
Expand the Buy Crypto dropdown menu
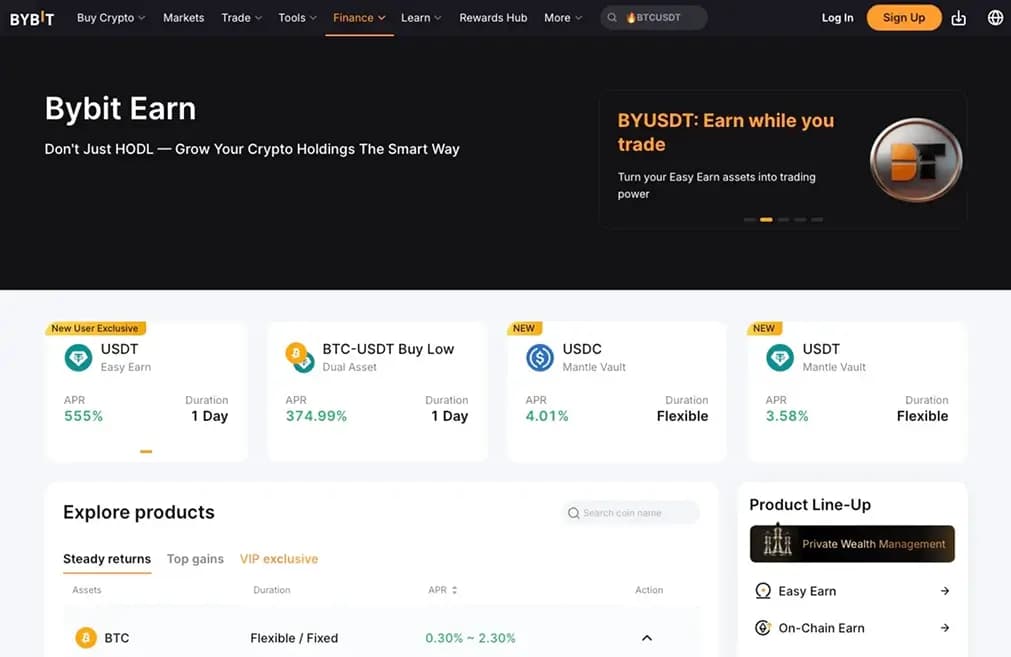(110, 18)
